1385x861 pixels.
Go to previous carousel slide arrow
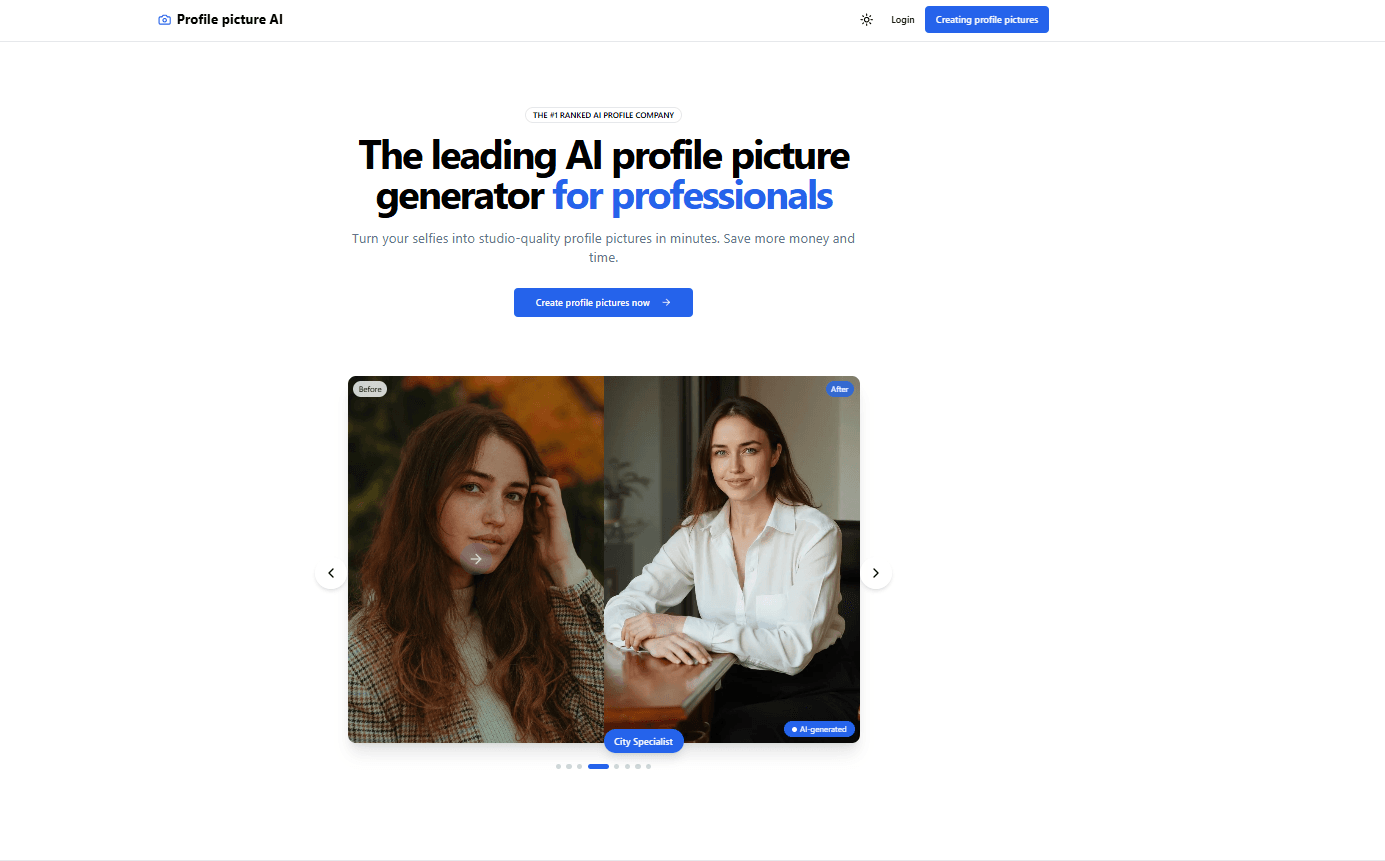[331, 573]
